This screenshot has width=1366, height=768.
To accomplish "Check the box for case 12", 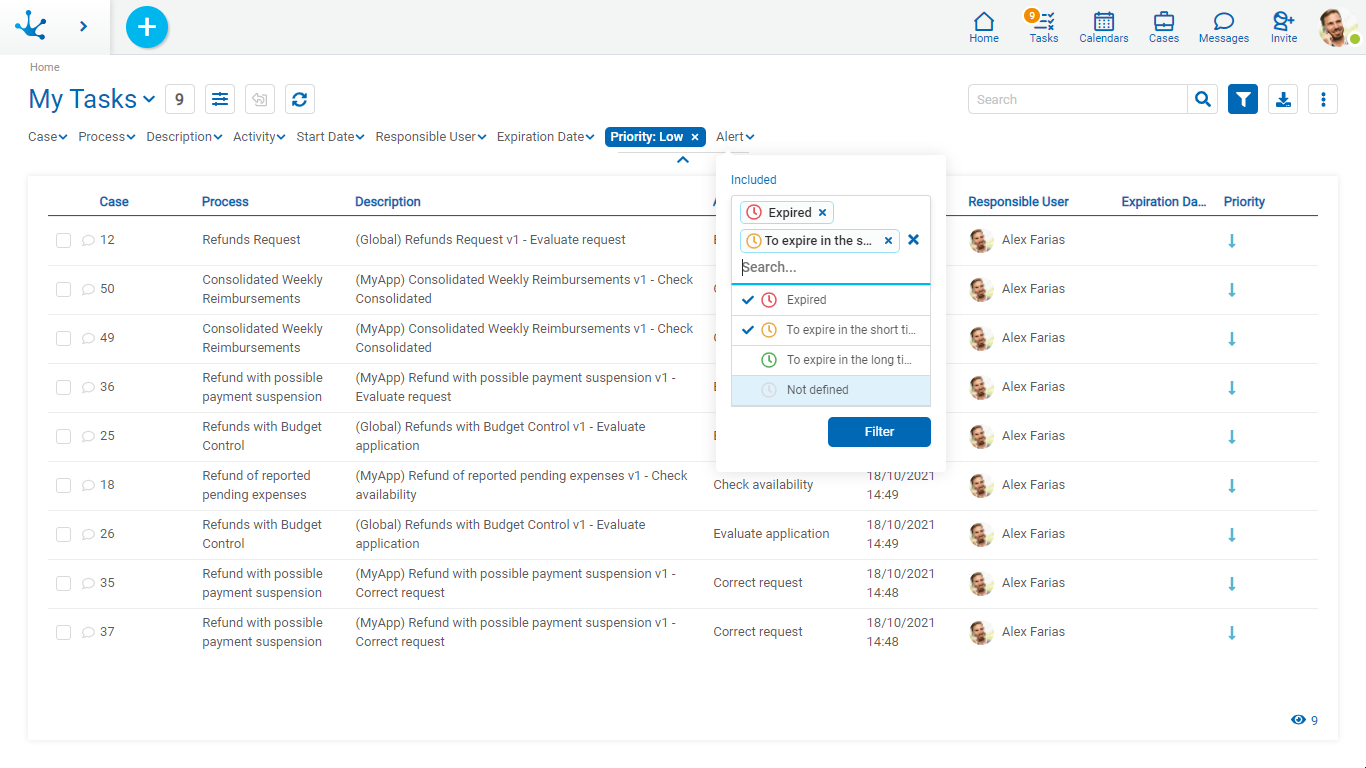I will pyautogui.click(x=63, y=240).
